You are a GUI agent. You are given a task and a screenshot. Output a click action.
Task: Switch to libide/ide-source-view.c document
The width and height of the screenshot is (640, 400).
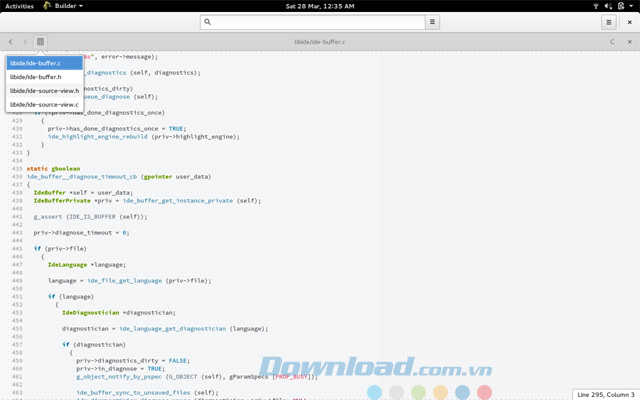click(x=45, y=104)
